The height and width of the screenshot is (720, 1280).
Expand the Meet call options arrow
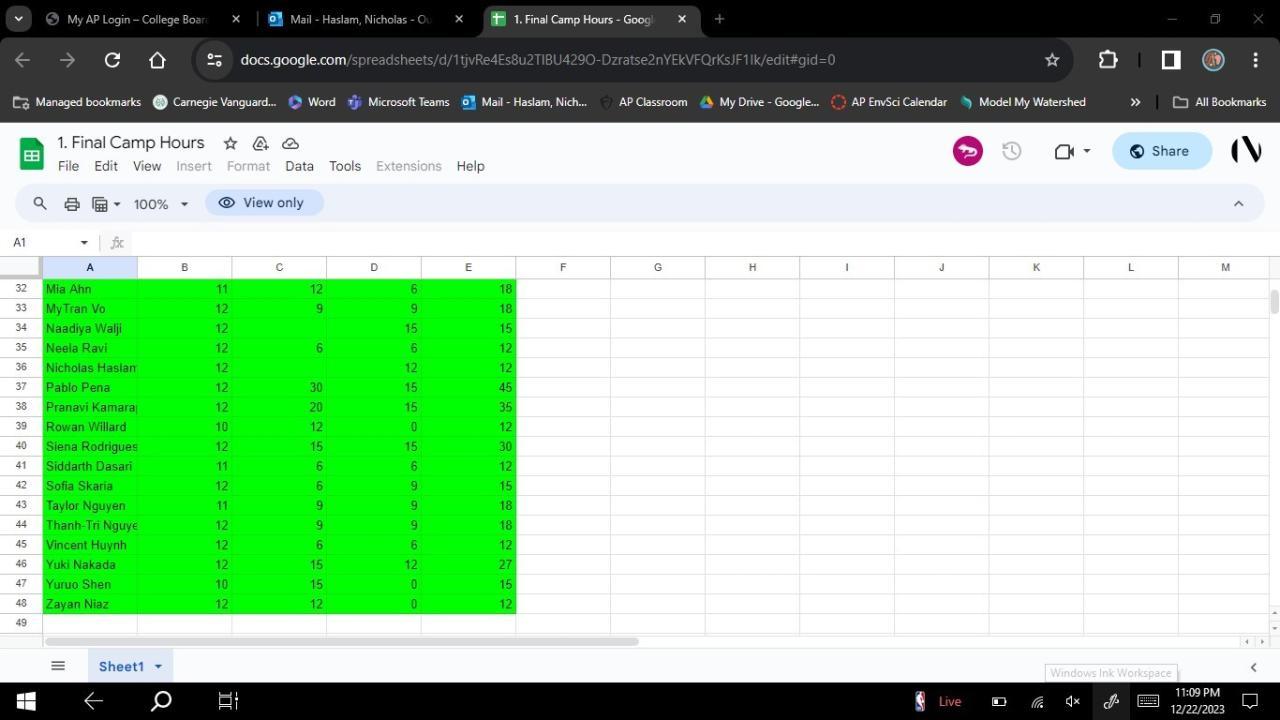coord(1087,151)
